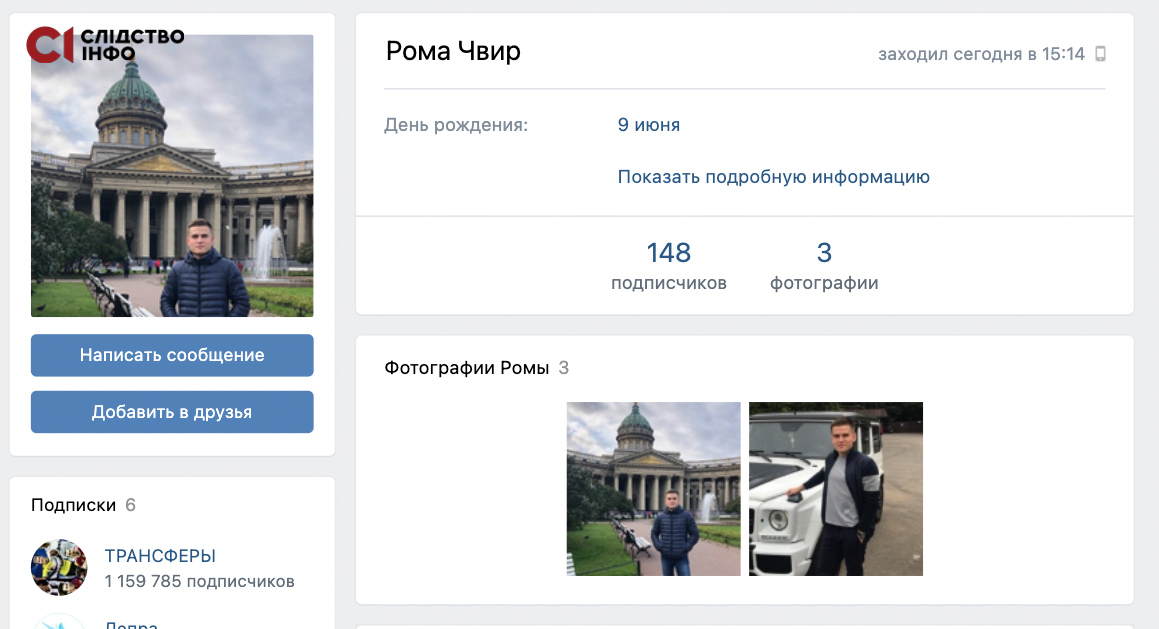Open the ТРАНСФЕРЫ group avatar

pyautogui.click(x=59, y=567)
